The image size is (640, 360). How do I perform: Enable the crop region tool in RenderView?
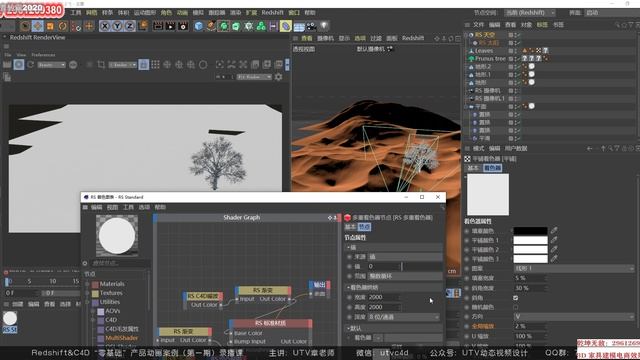(x=101, y=64)
